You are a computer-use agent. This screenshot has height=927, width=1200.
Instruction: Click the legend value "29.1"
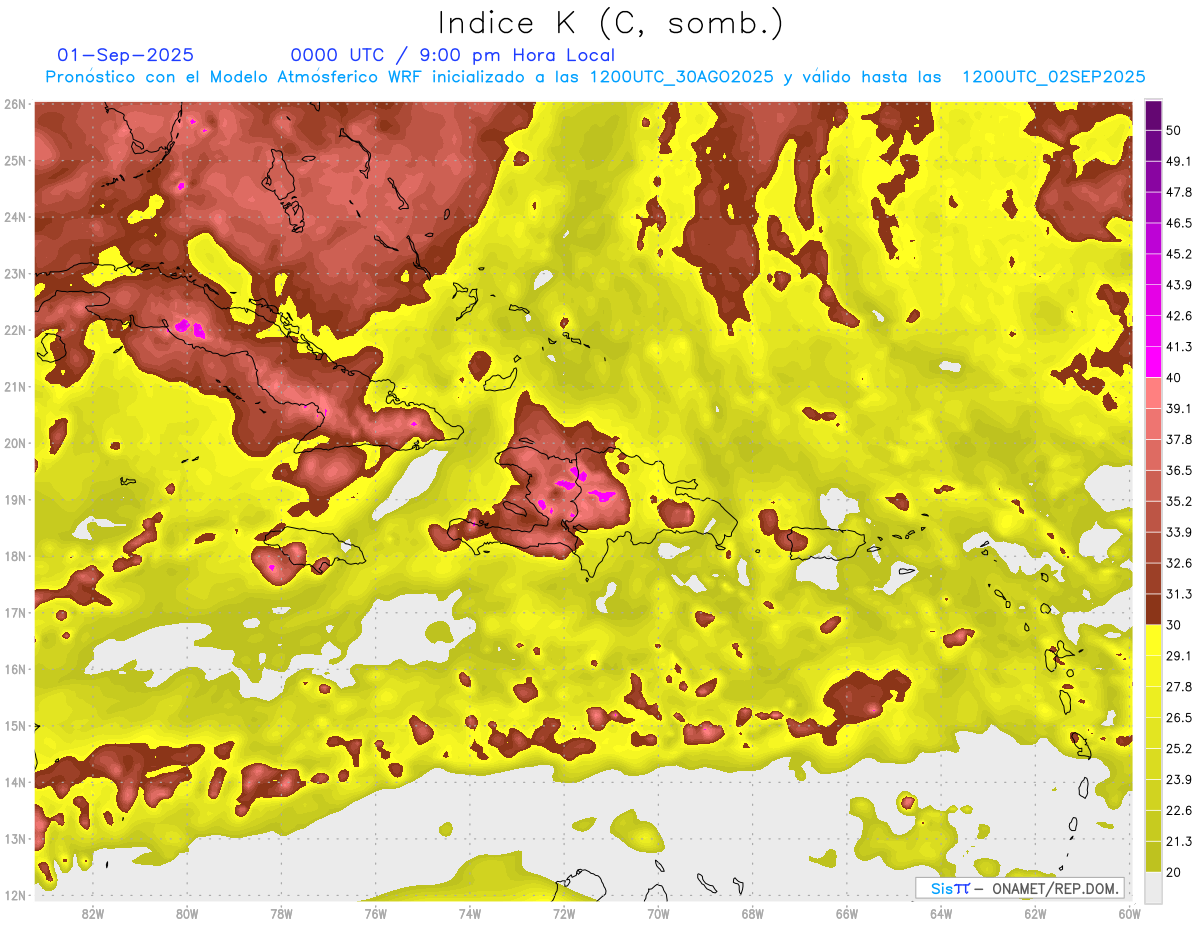[1178, 655]
